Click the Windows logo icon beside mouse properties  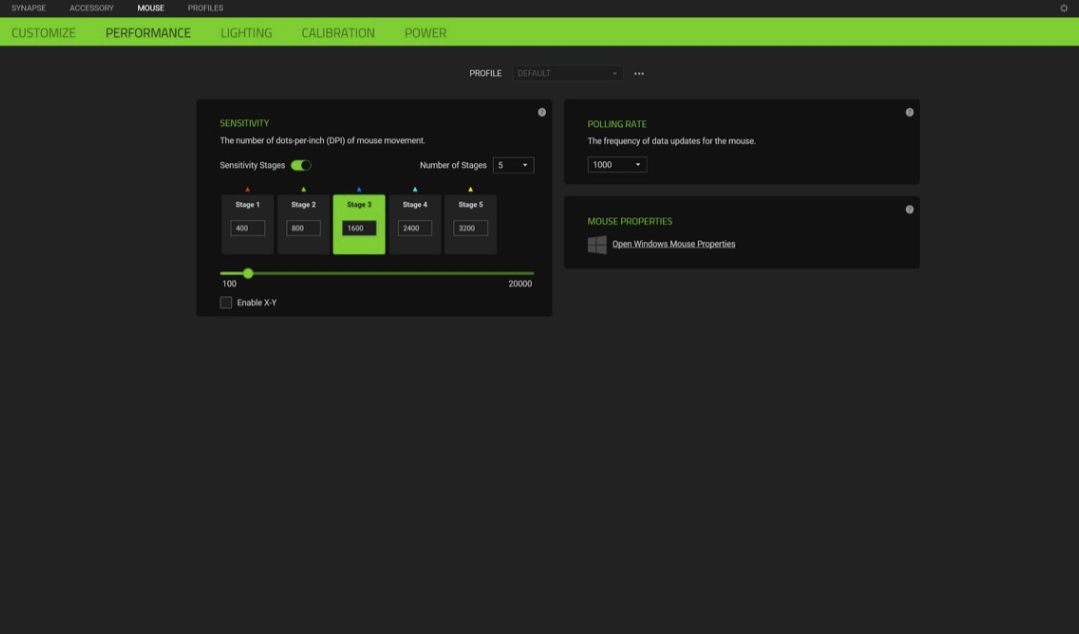pyautogui.click(x=597, y=244)
